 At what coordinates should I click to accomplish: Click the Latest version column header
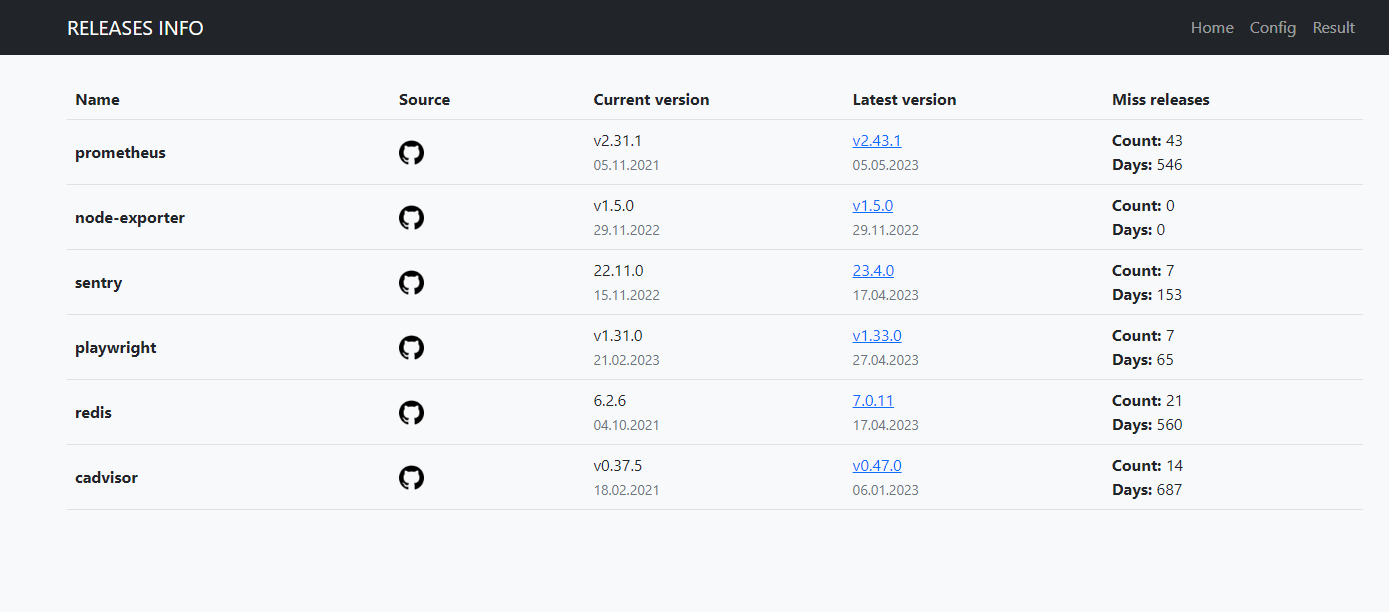pyautogui.click(x=904, y=100)
